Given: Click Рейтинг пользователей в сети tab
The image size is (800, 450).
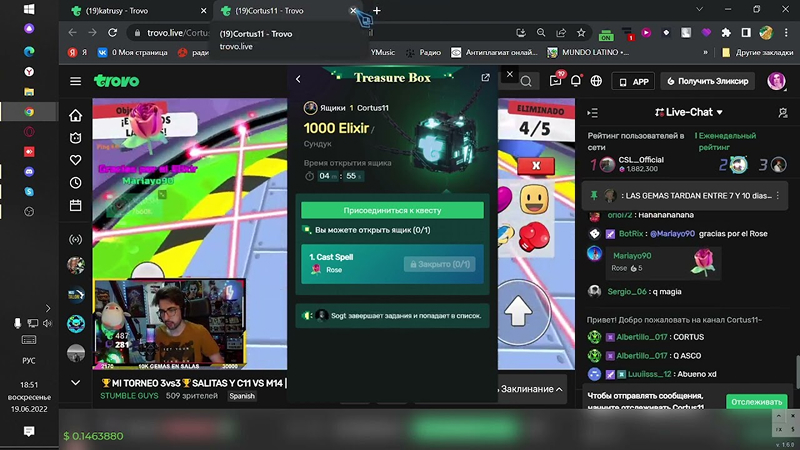Looking at the screenshot, I should point(636,141).
